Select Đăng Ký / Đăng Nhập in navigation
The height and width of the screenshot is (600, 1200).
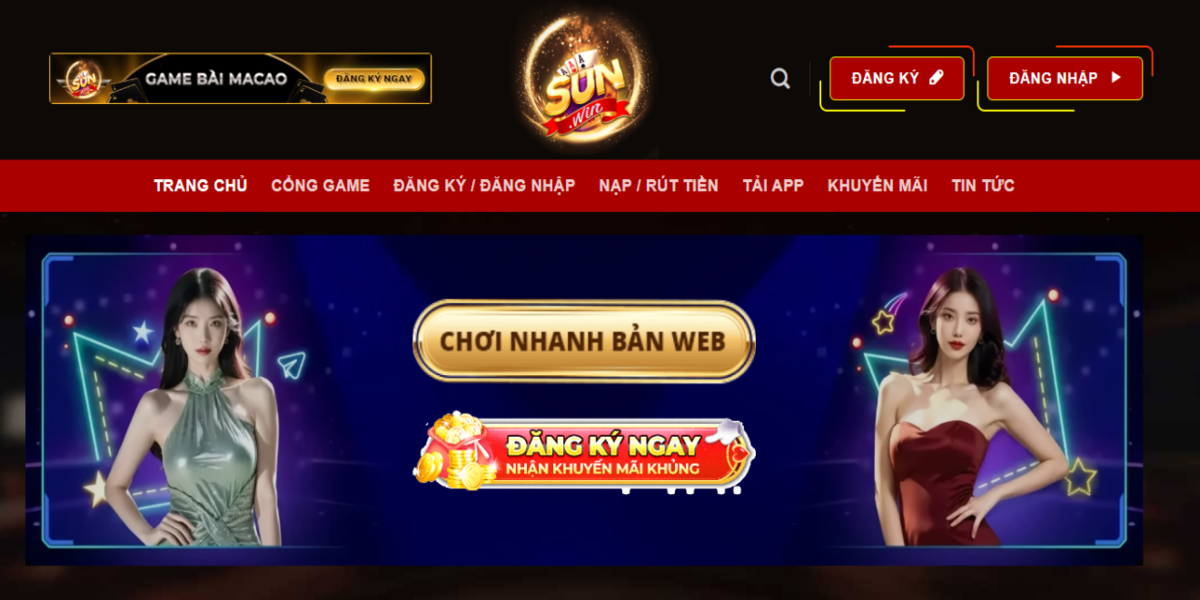pyautogui.click(x=484, y=185)
